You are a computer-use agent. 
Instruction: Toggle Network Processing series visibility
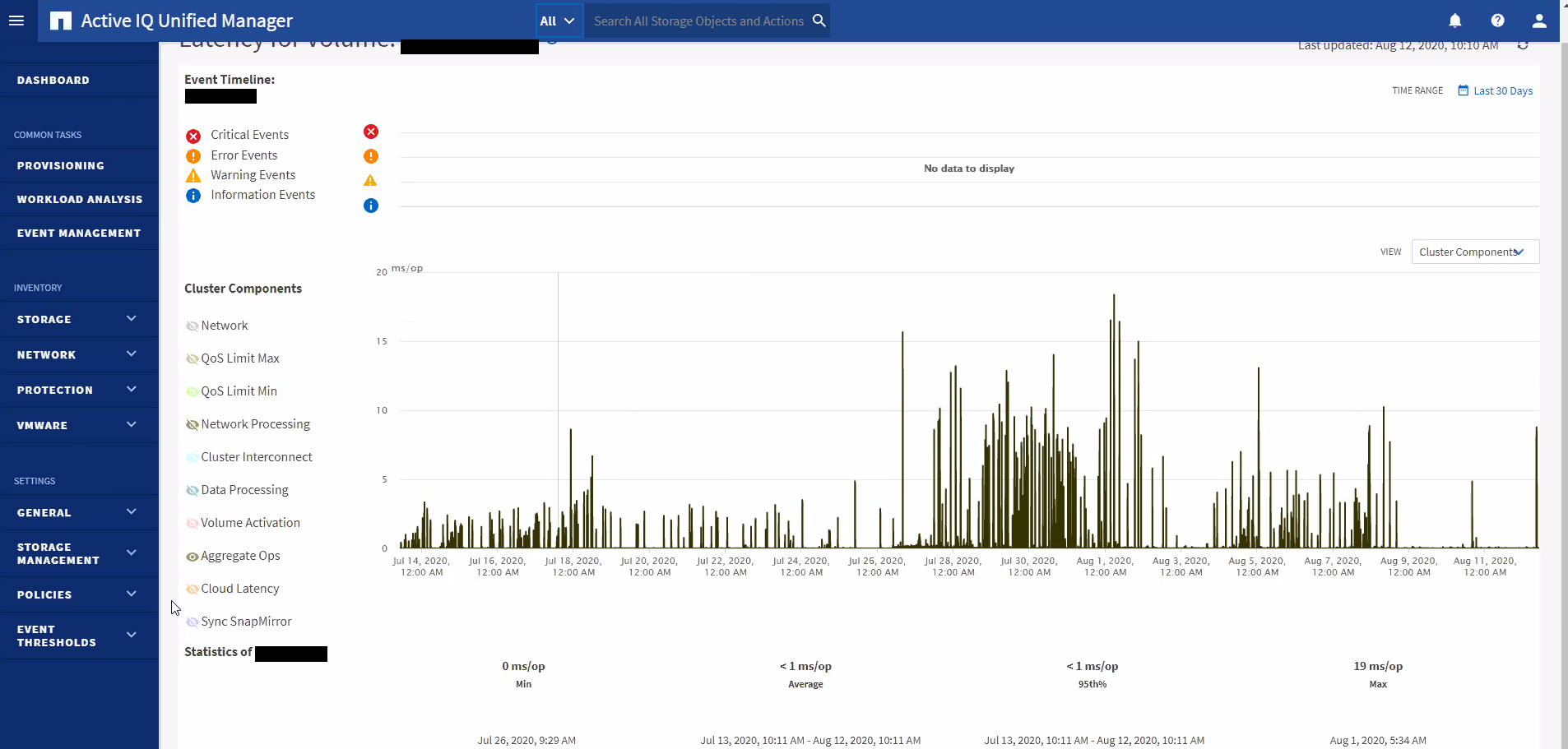pos(192,424)
